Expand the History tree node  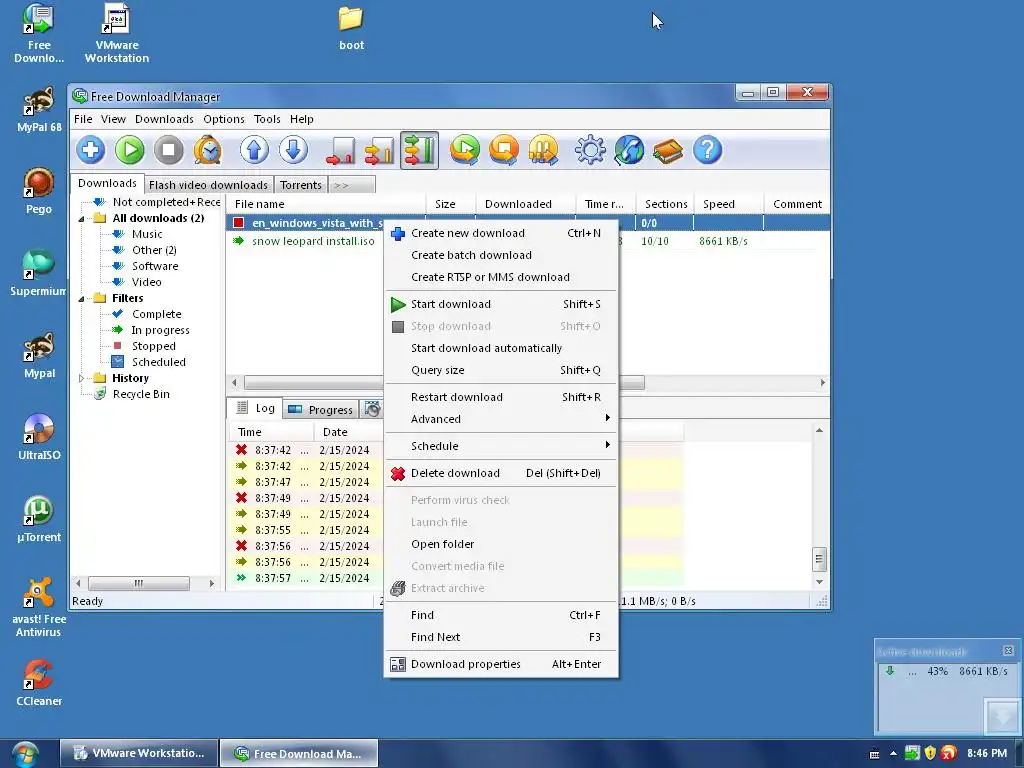(x=82, y=378)
